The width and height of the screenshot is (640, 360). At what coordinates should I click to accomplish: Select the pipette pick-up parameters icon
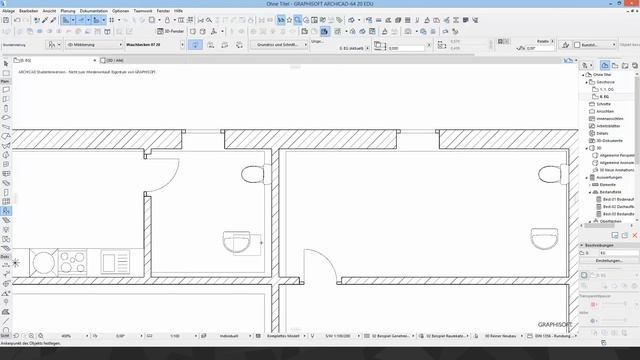point(45,20)
